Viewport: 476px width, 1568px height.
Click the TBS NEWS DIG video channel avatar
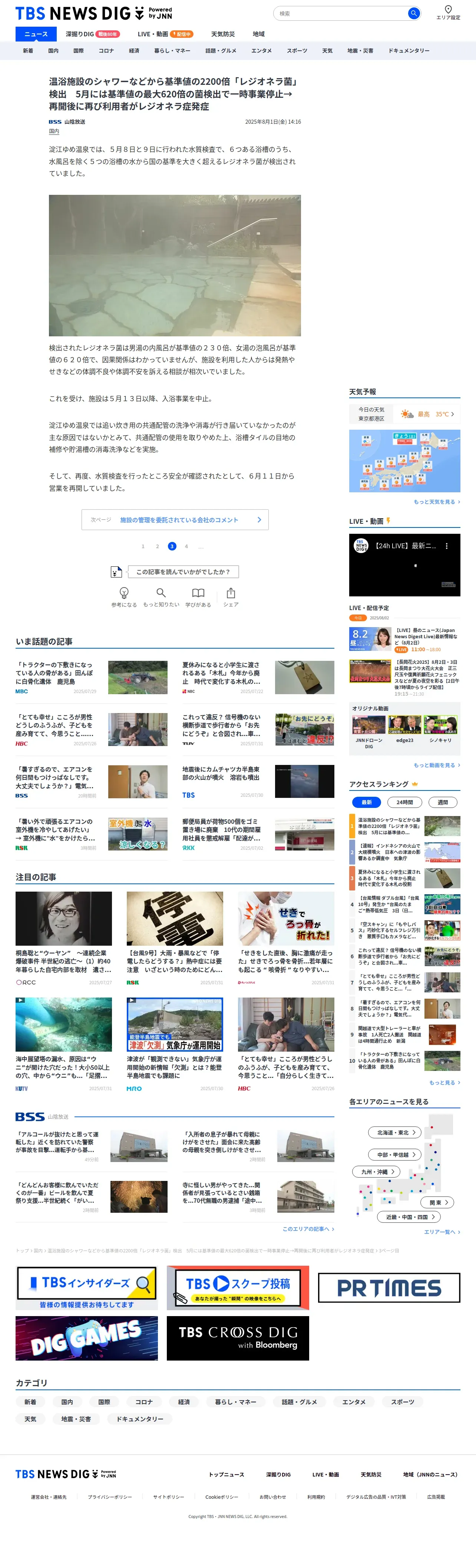361,546
